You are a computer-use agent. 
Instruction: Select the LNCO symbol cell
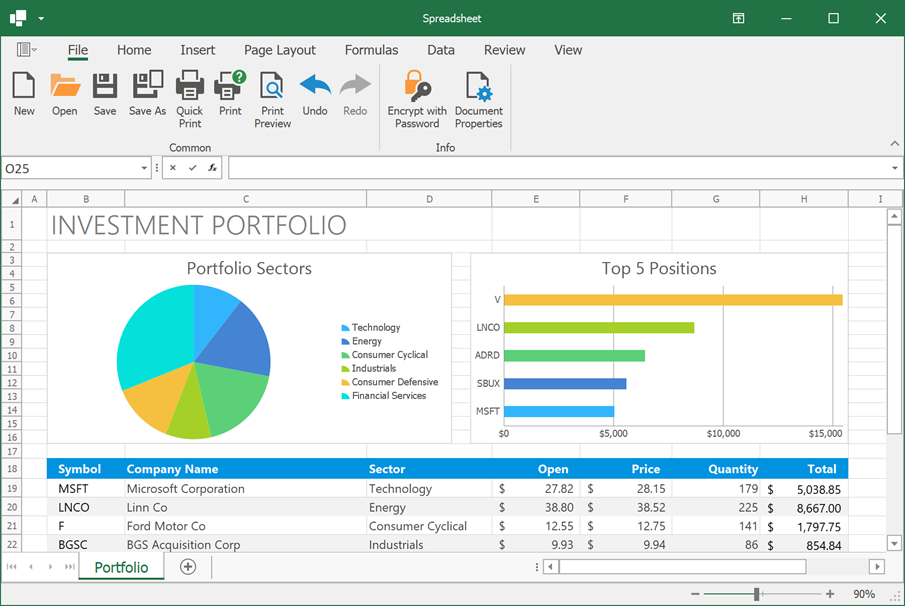[86, 507]
